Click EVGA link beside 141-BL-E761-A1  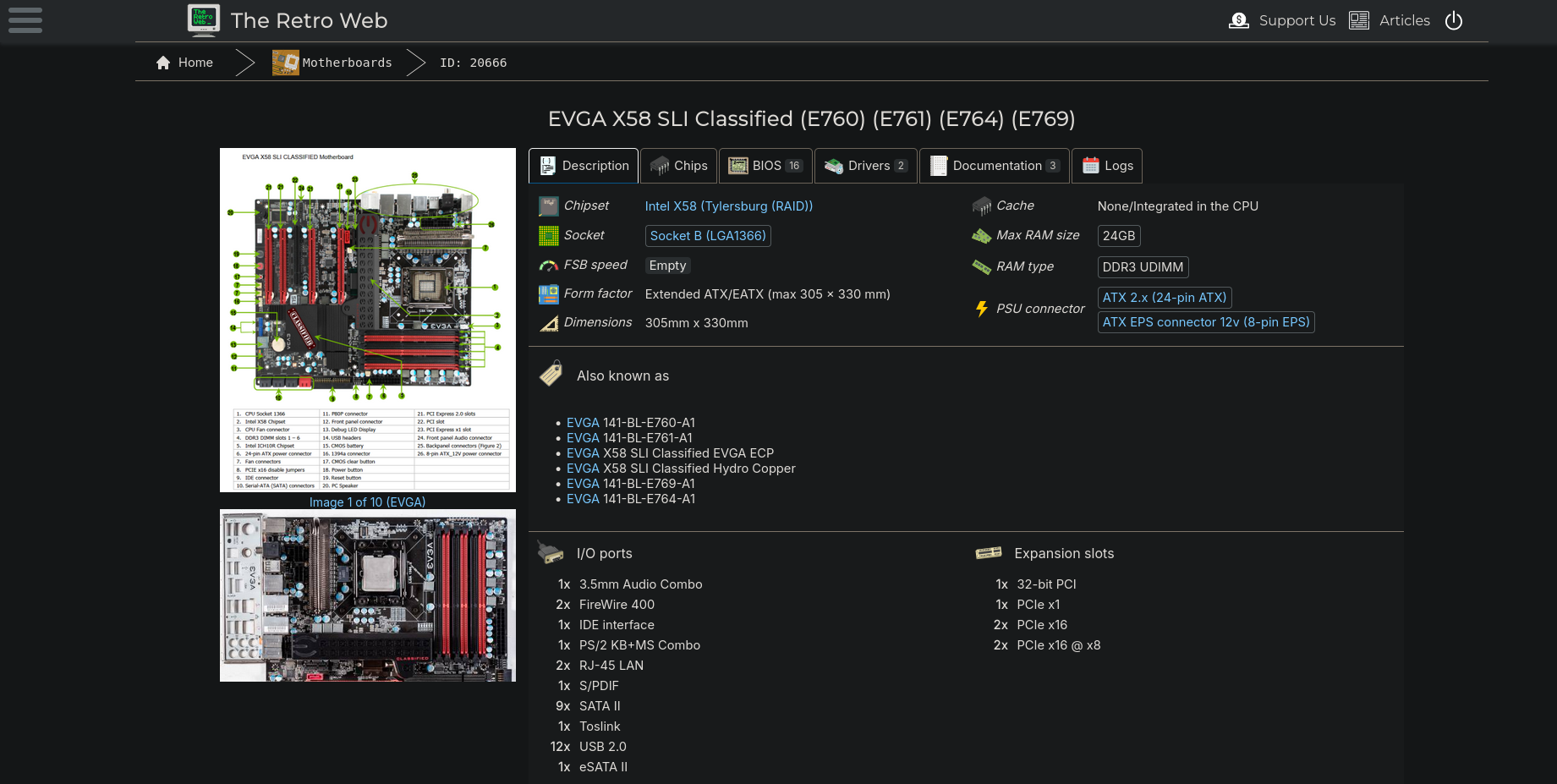click(x=583, y=438)
